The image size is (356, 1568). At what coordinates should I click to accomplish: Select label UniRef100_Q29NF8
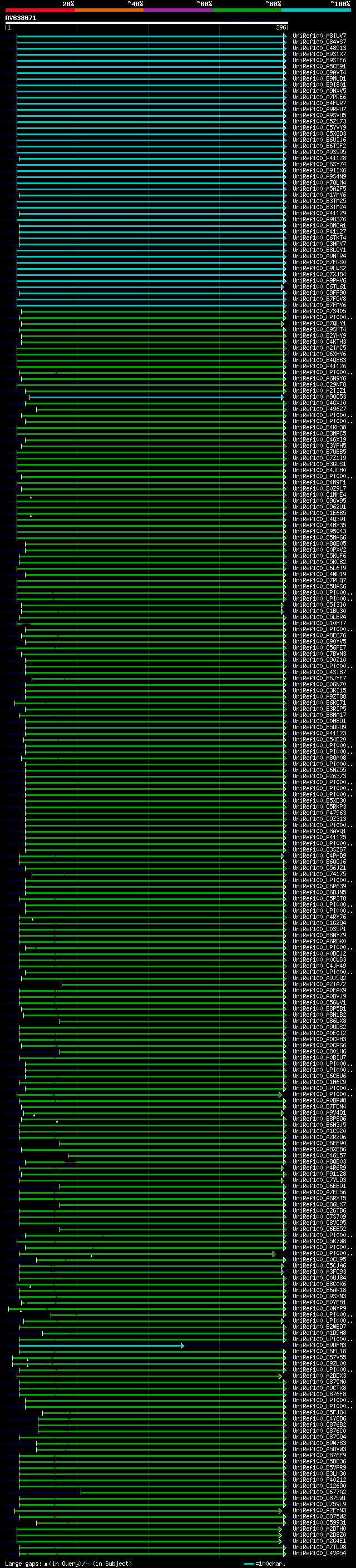[319, 385]
